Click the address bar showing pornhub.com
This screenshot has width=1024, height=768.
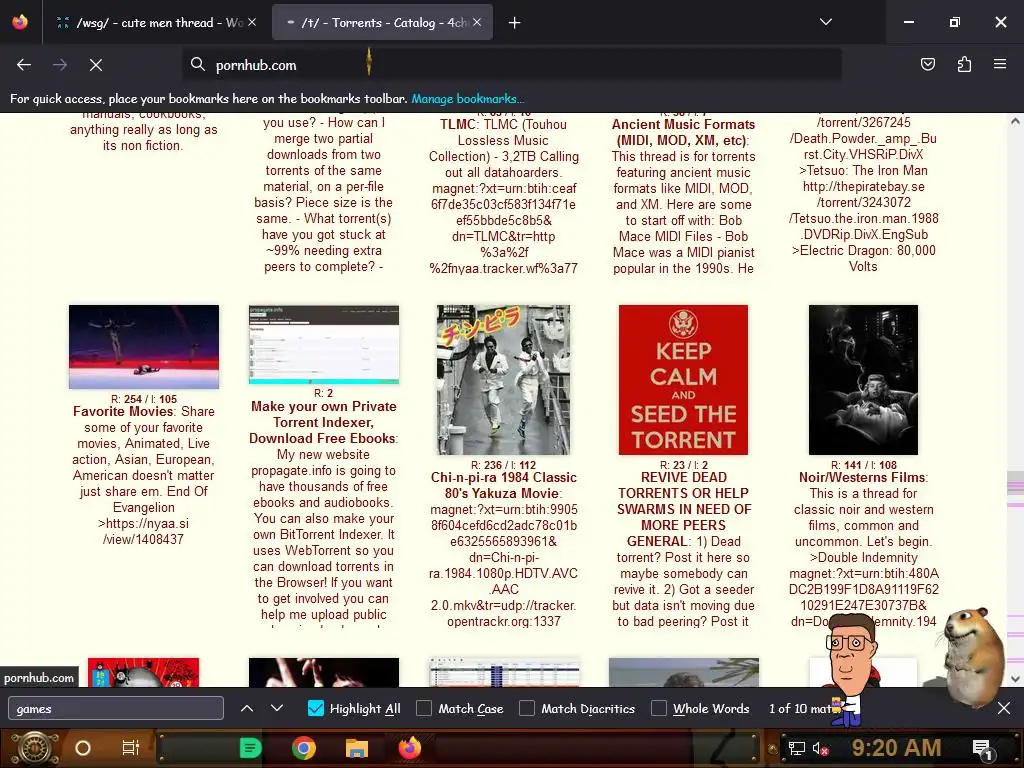[512, 65]
